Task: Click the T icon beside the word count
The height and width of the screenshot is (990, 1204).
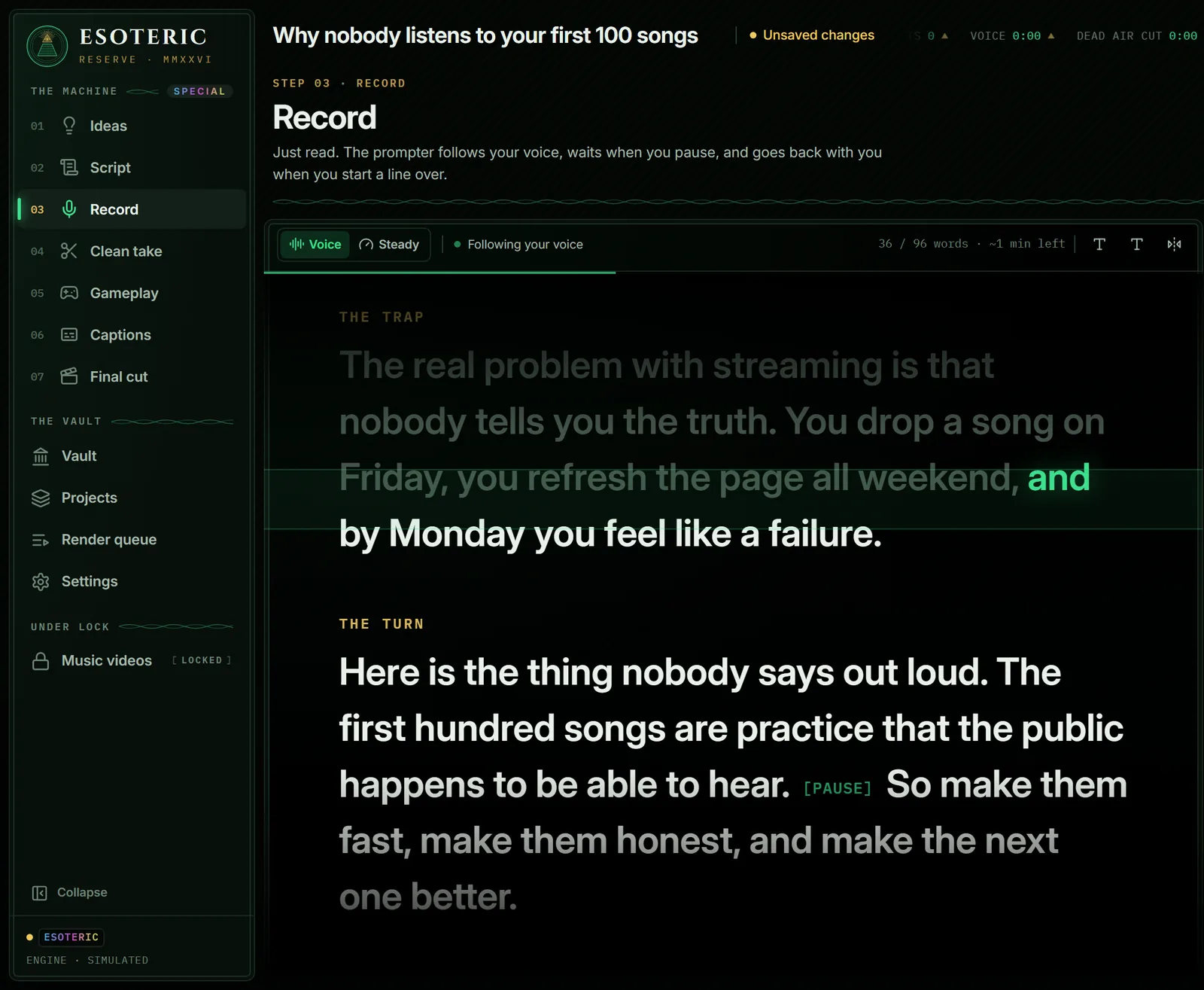Action: pos(1099,244)
